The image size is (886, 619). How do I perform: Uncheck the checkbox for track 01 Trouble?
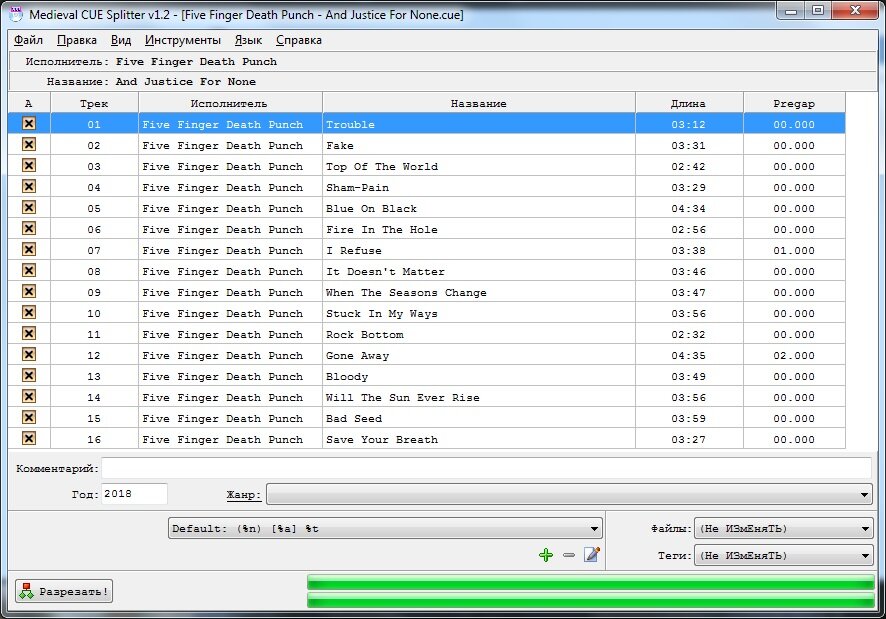(x=29, y=124)
